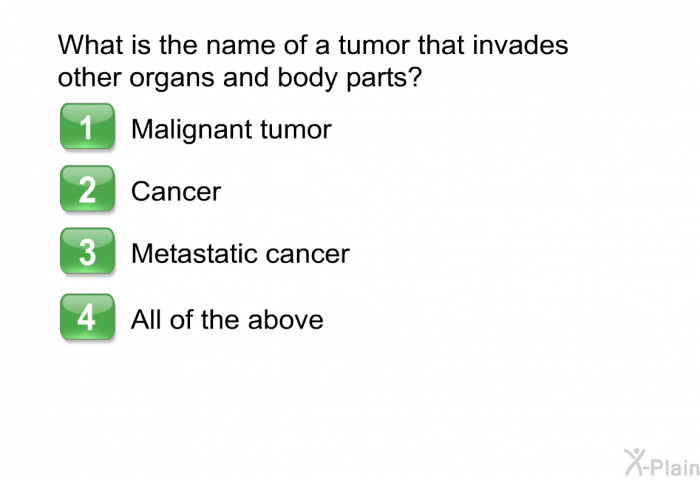Image resolution: width=700 pixels, height=480 pixels.
Task: Click the line "other organs and body parts?"
Action: pos(240,78)
